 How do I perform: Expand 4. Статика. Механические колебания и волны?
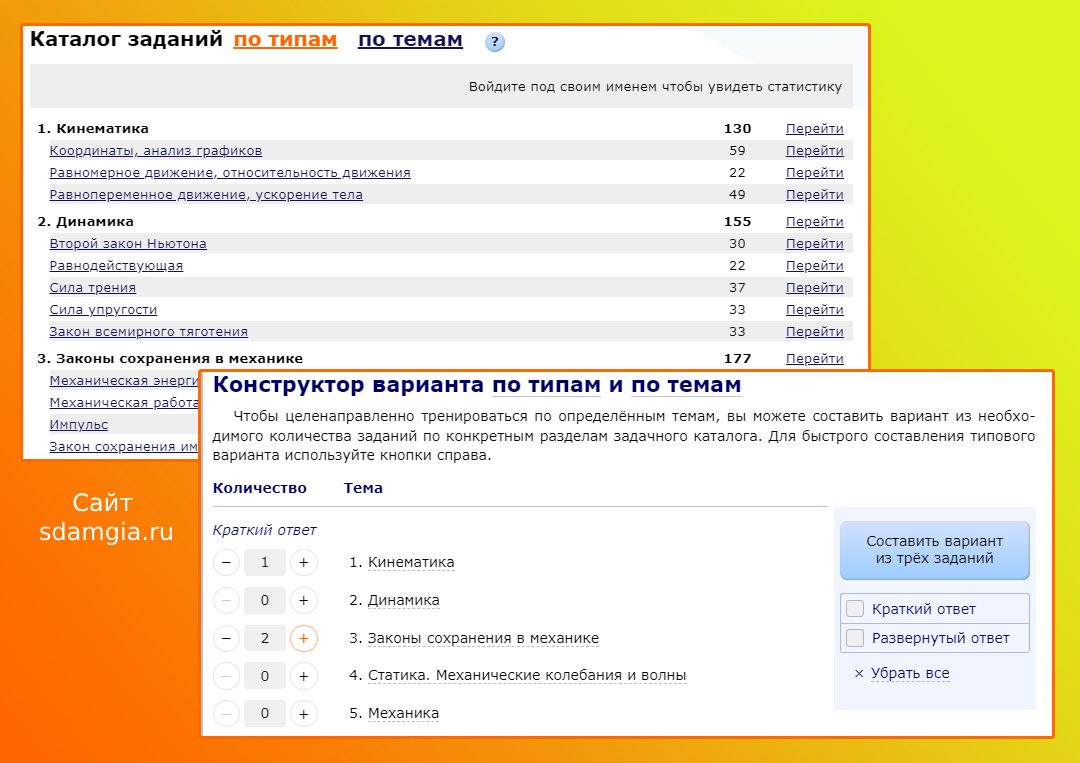(527, 676)
